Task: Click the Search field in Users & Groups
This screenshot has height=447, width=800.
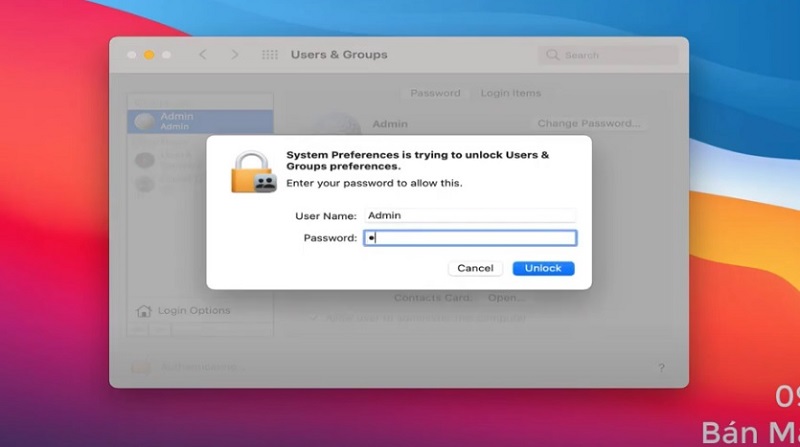Action: (x=608, y=55)
